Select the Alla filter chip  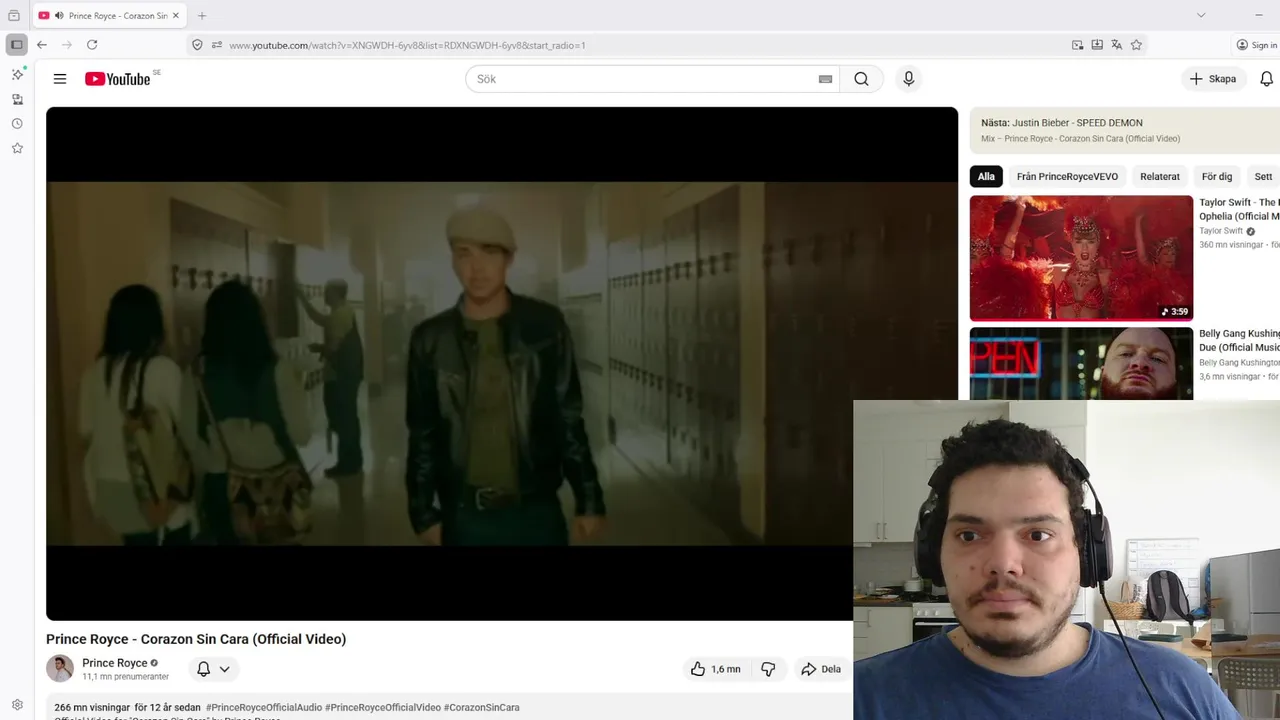click(986, 176)
